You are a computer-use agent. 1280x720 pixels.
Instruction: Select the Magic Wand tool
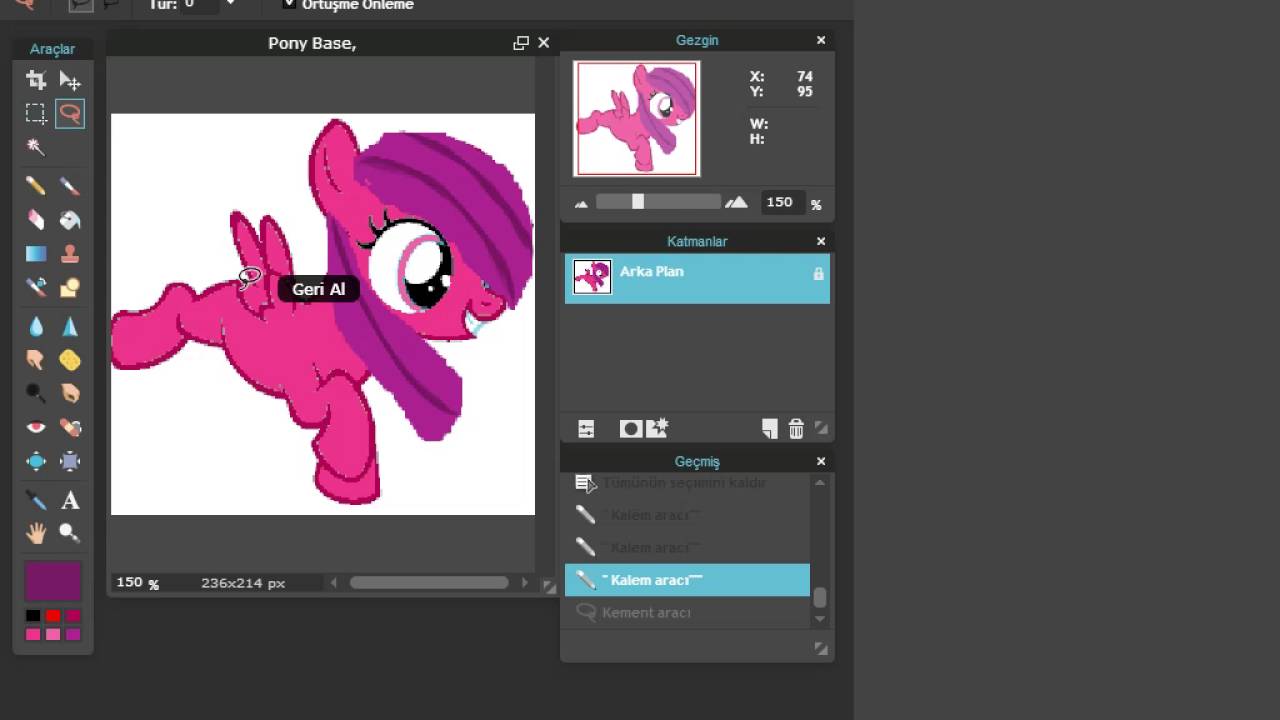point(36,147)
